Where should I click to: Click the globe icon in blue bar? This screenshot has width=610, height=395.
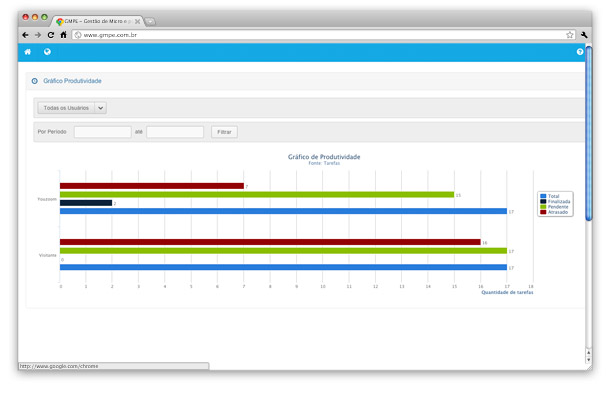pos(47,52)
